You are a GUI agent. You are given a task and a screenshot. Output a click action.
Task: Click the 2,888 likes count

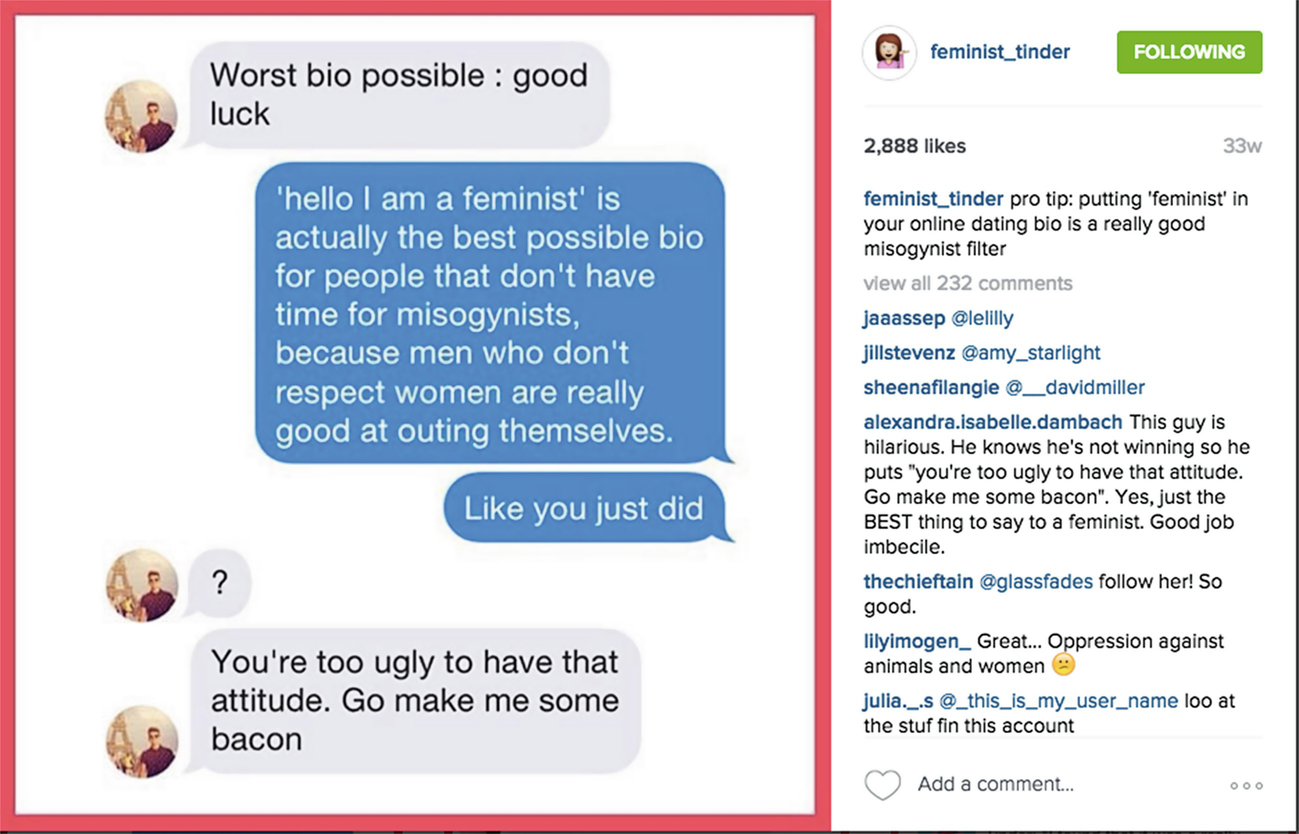[x=914, y=146]
